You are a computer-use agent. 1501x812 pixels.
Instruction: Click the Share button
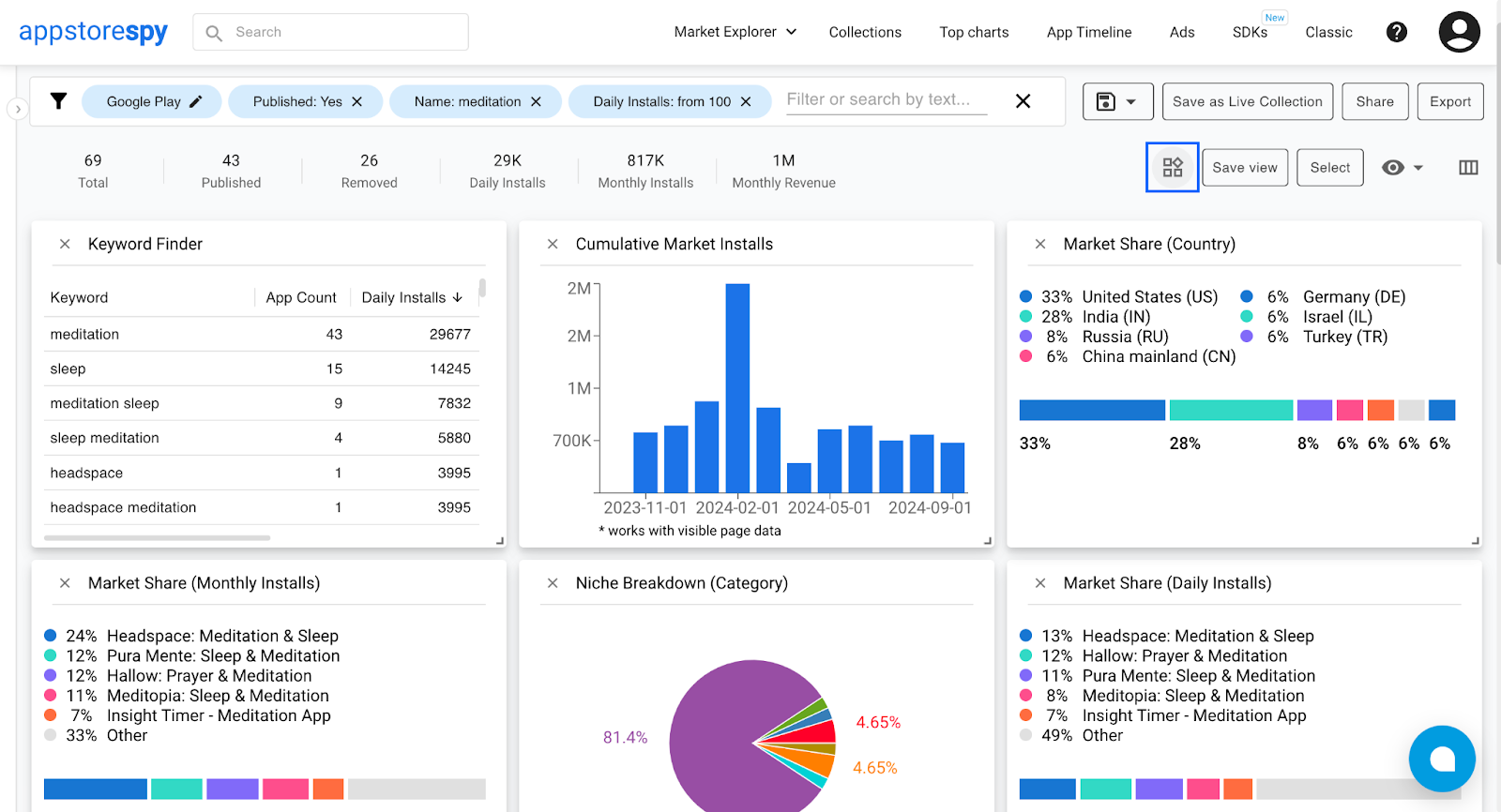pyautogui.click(x=1375, y=101)
